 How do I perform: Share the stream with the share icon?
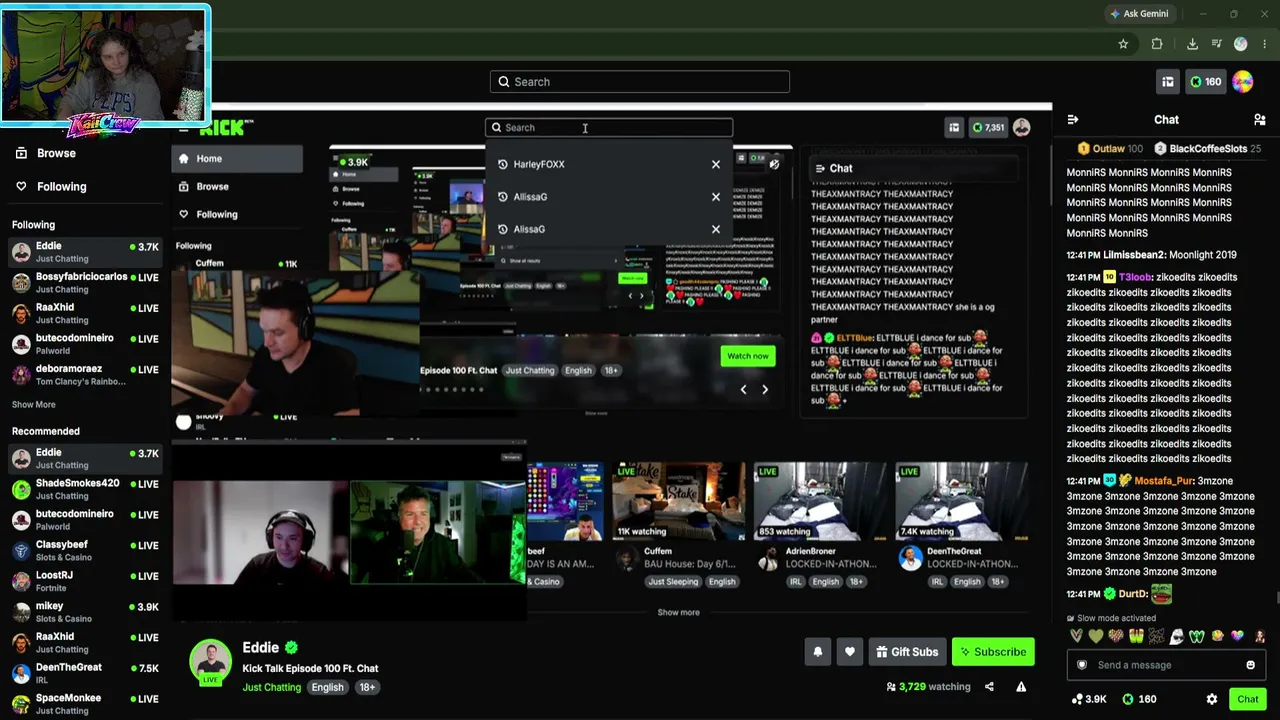(x=989, y=687)
